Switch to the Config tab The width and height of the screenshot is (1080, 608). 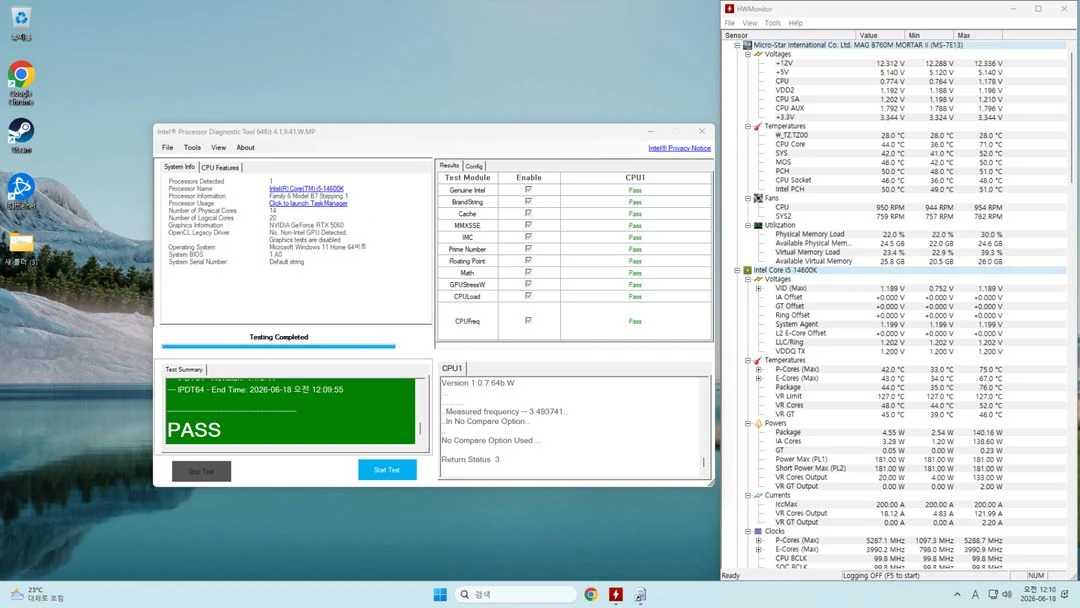[x=474, y=166]
